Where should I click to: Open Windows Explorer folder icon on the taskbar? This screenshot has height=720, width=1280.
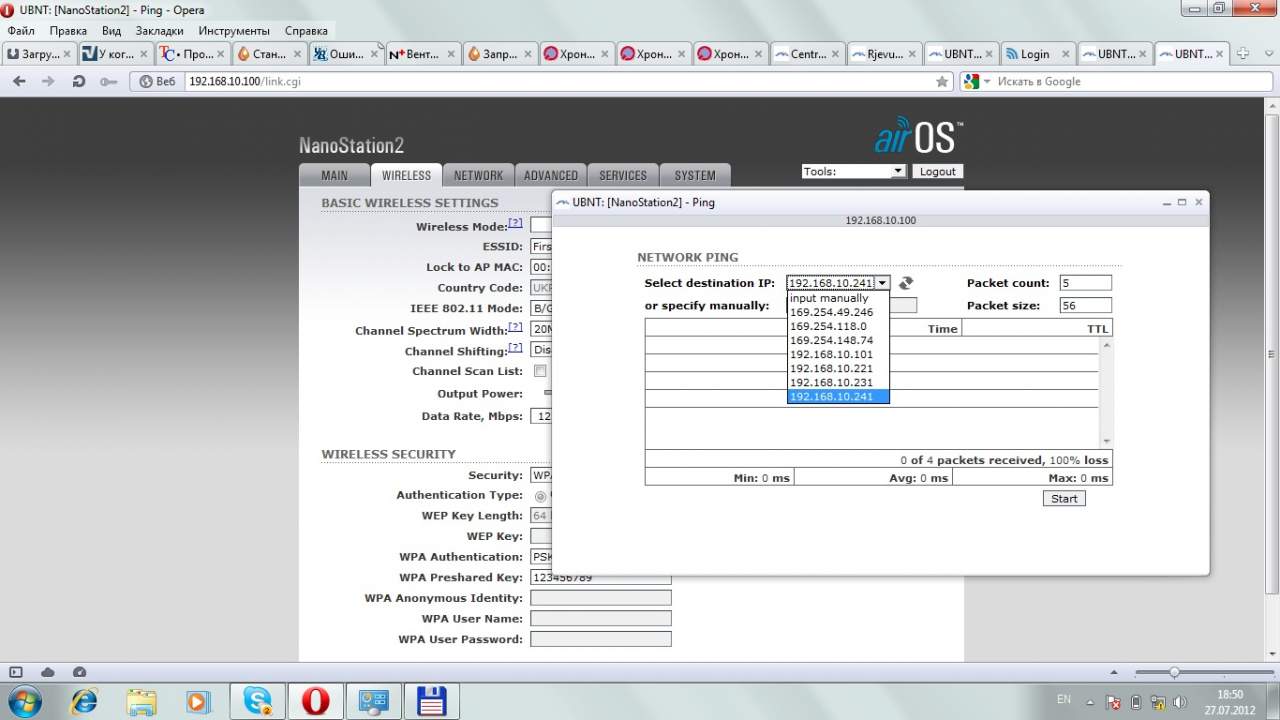141,701
